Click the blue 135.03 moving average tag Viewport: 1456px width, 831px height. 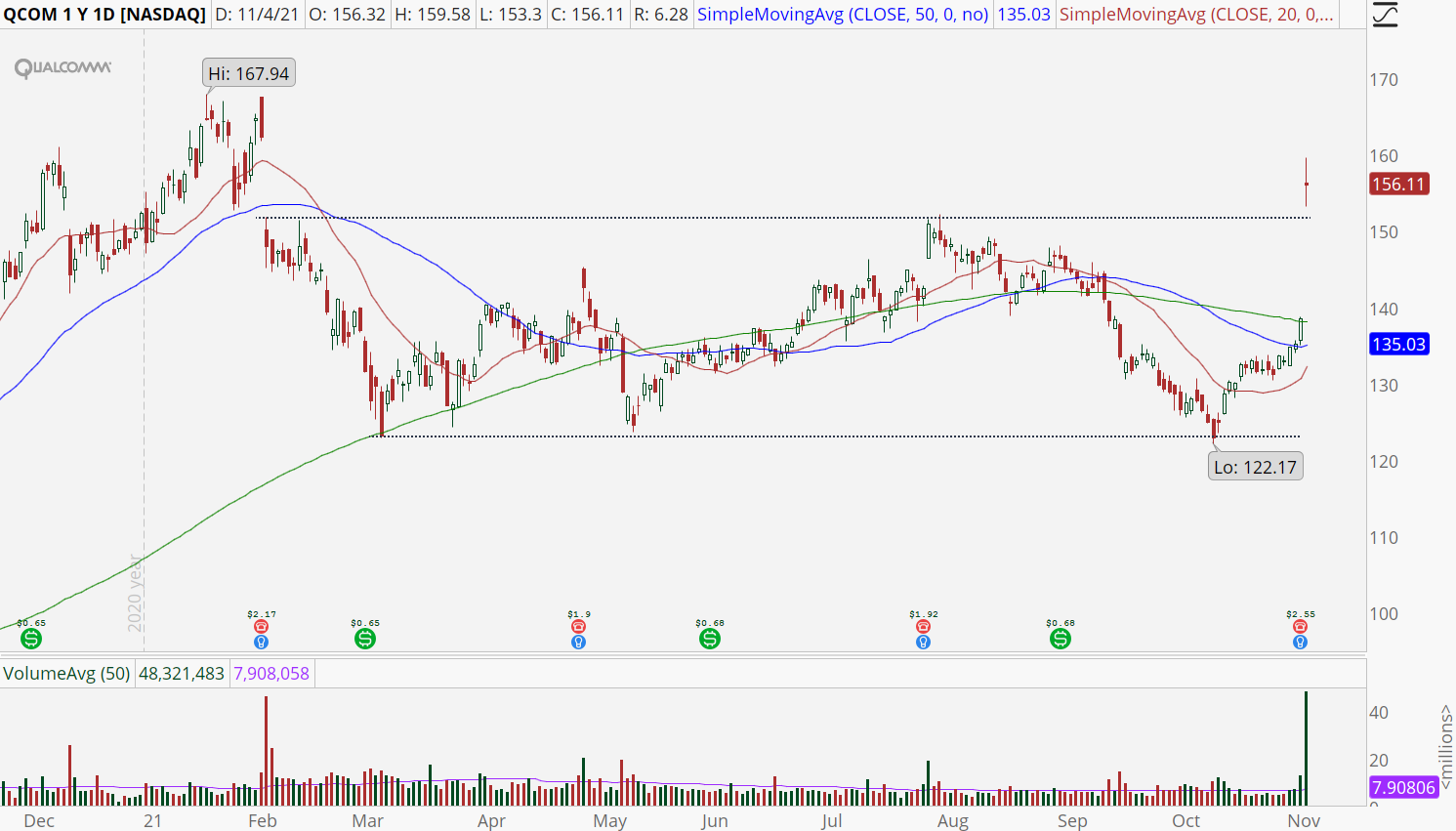click(x=1398, y=344)
